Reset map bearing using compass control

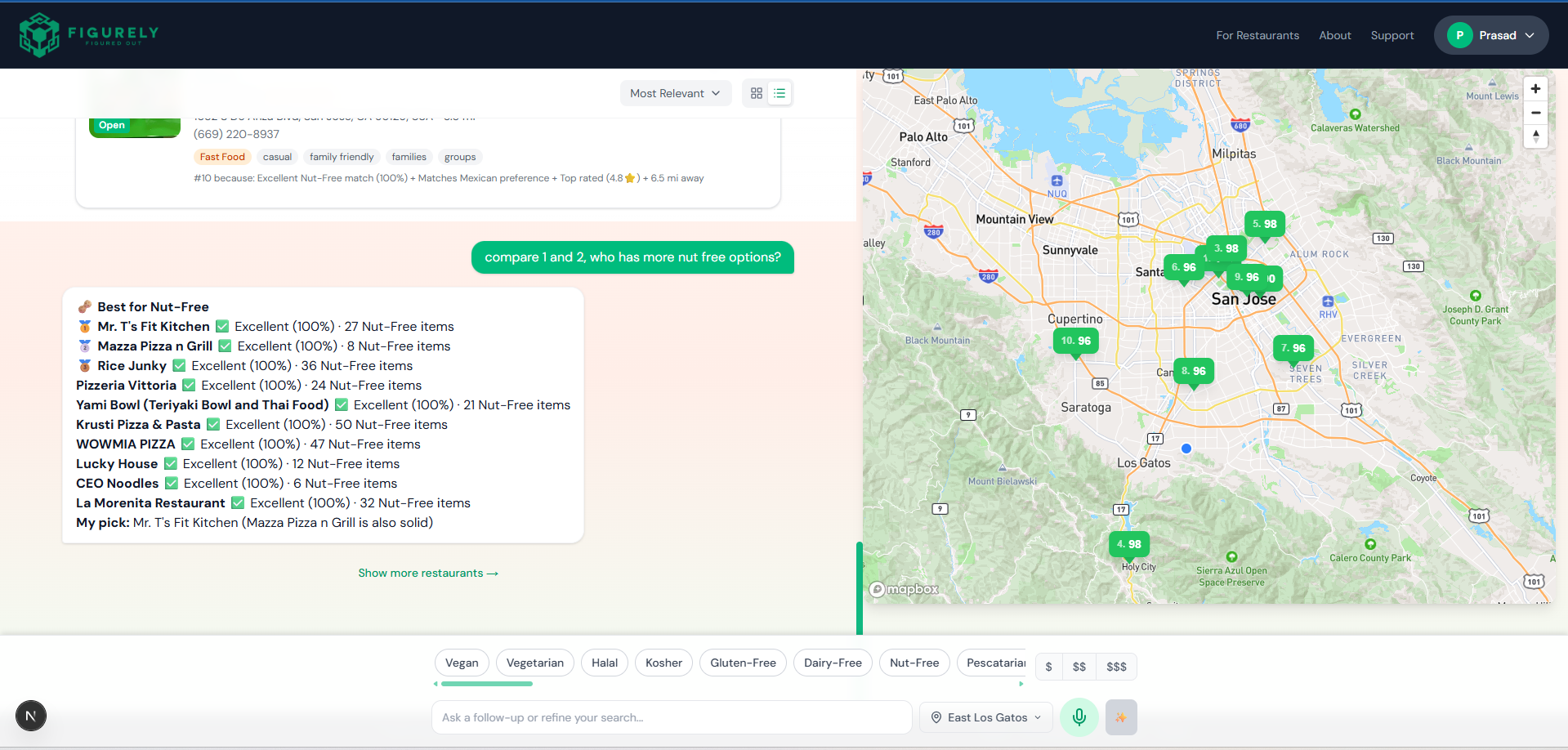point(1535,136)
